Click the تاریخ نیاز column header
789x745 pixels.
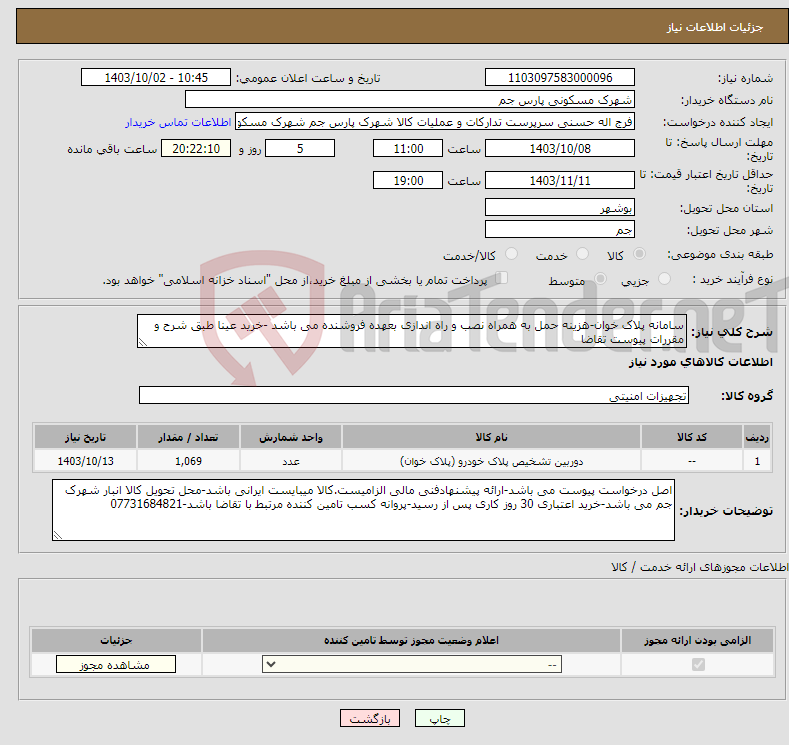(86, 437)
